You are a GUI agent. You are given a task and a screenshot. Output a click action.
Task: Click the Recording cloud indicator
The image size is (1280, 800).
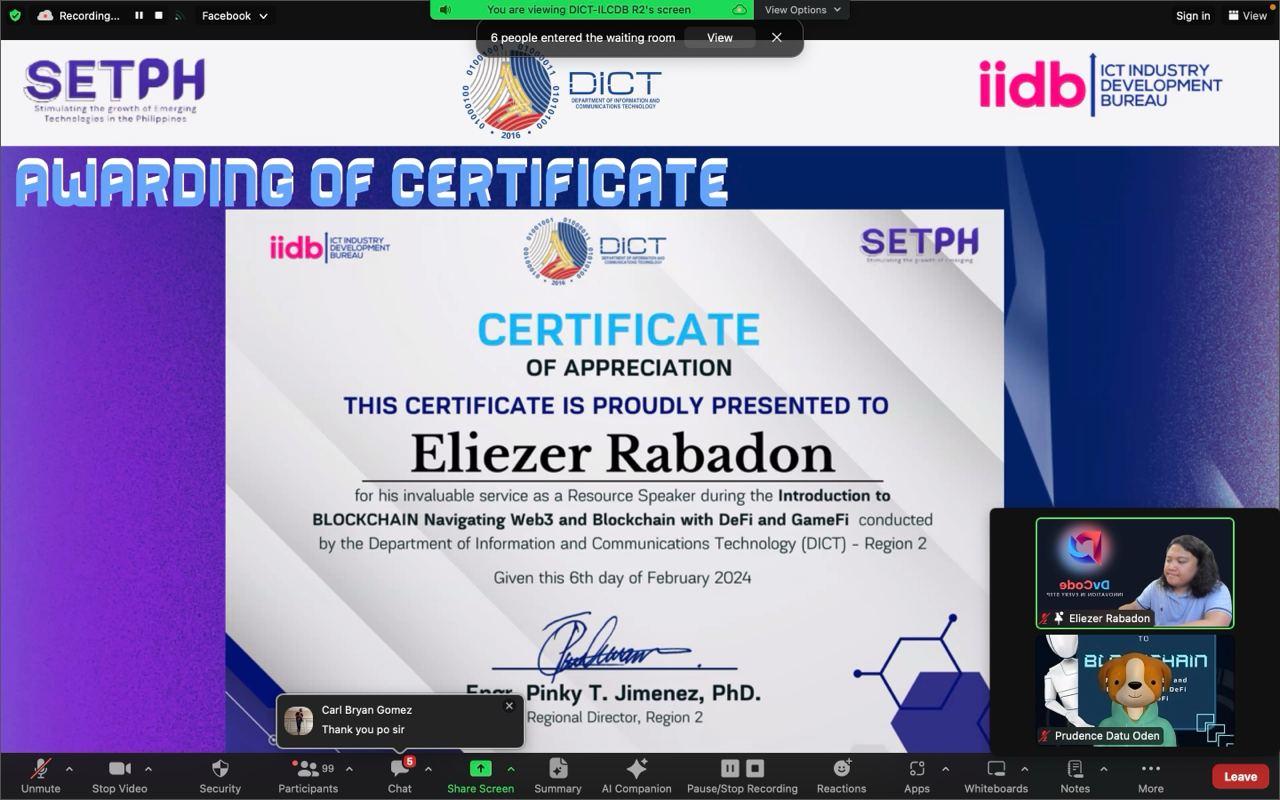(79, 15)
